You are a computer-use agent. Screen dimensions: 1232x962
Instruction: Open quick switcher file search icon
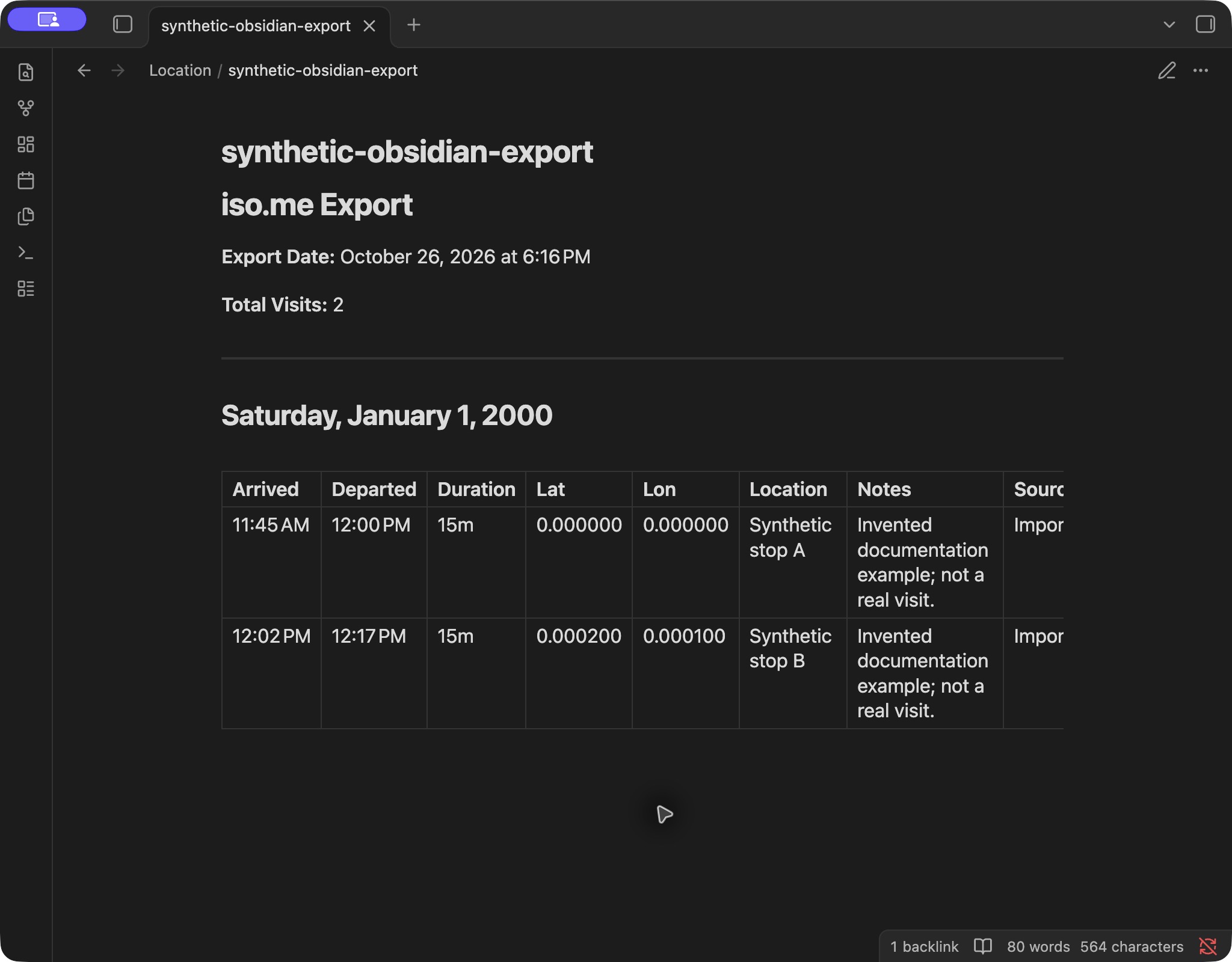(26, 72)
